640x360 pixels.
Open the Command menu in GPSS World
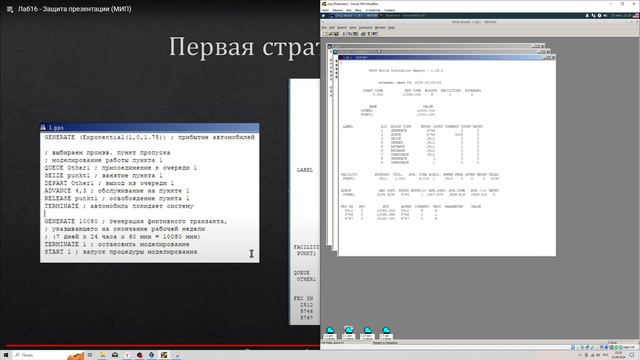click(365, 27)
